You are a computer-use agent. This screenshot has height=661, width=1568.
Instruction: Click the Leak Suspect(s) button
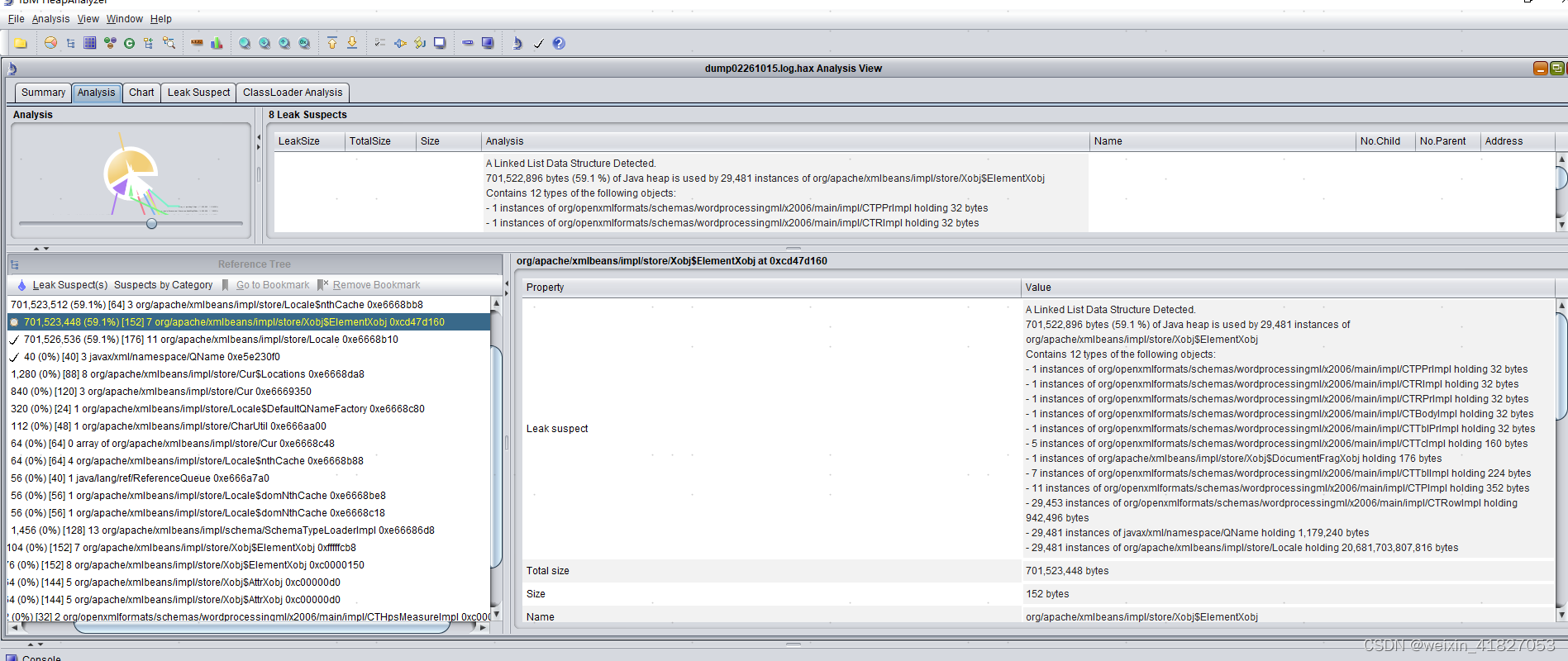point(63,285)
